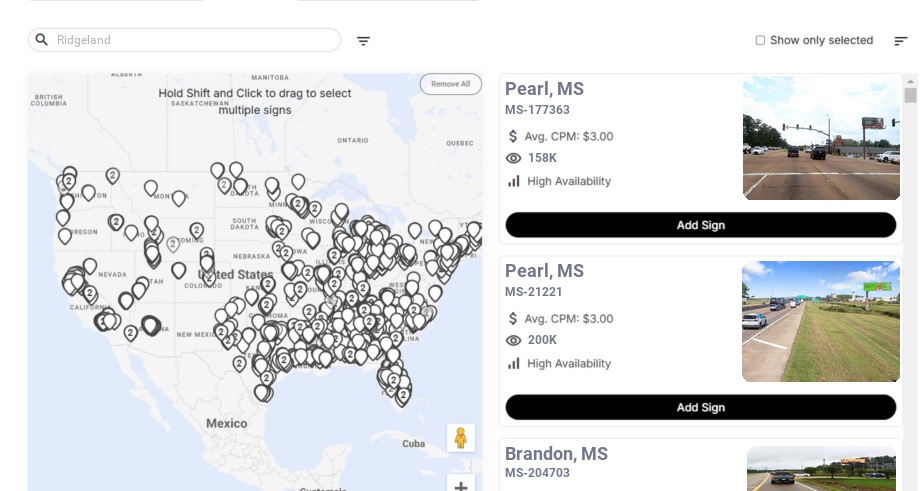Click the availability bars icon for MS-21221
Image resolution: width=920 pixels, height=491 pixels.
(514, 363)
